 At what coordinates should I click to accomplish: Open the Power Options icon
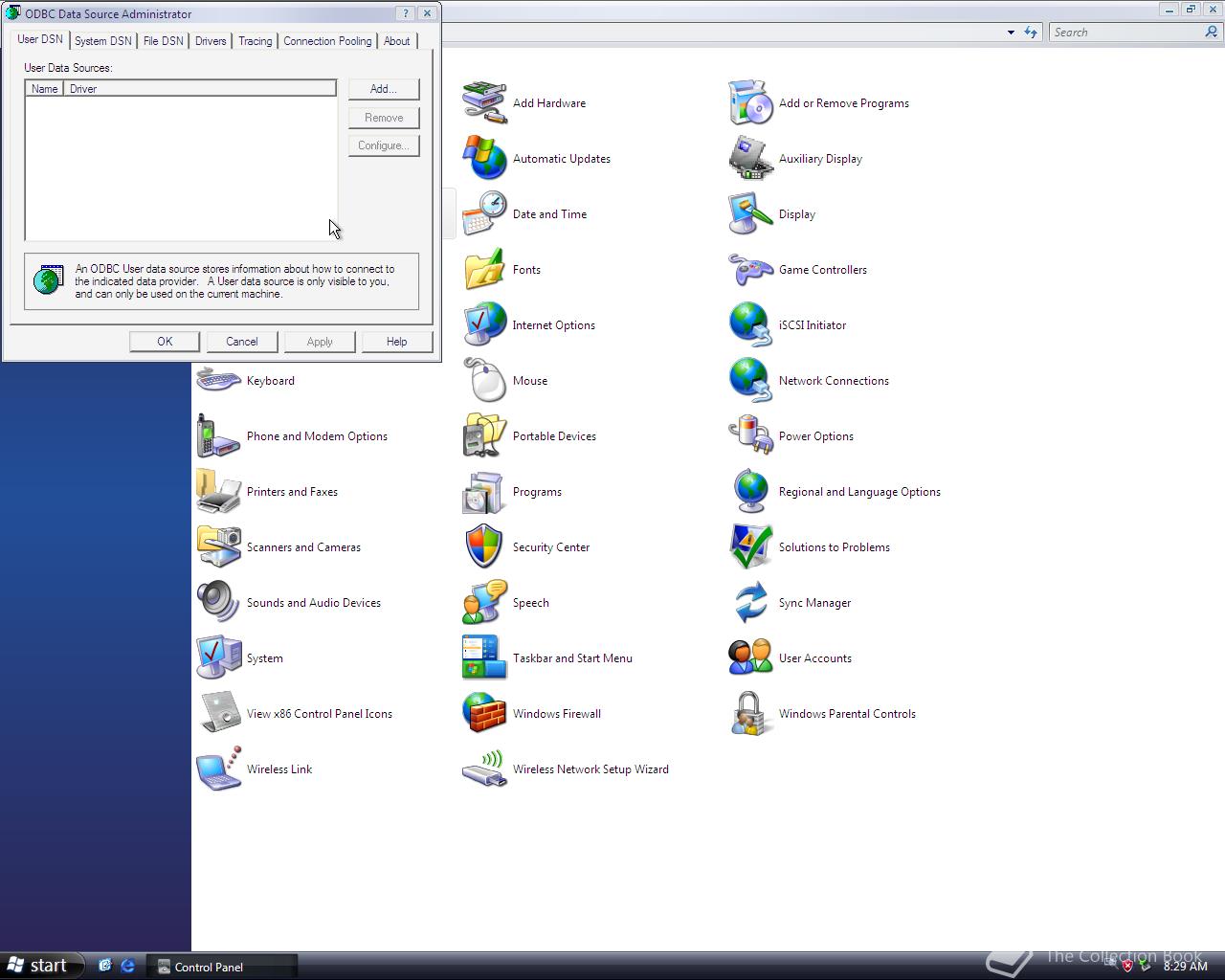[750, 436]
